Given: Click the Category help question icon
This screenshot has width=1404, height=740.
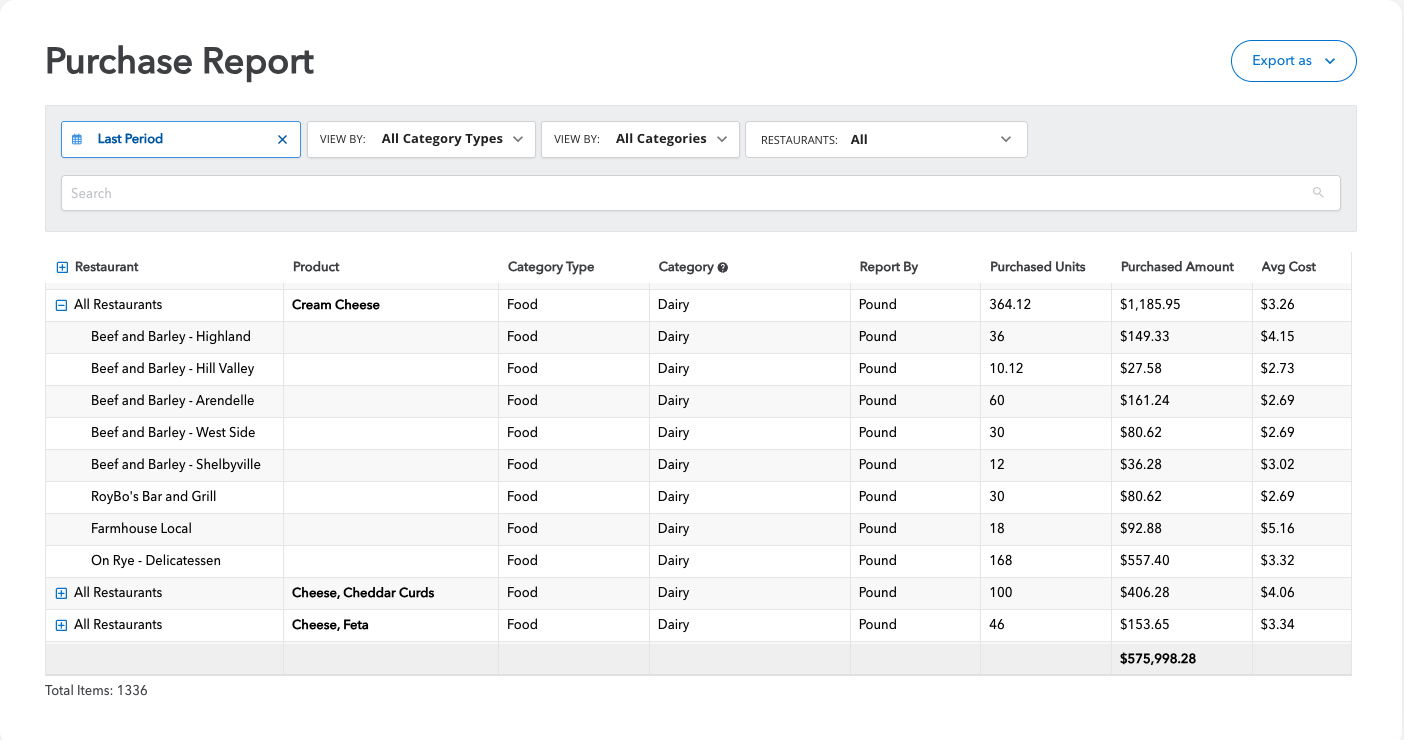Looking at the screenshot, I should click(x=722, y=268).
